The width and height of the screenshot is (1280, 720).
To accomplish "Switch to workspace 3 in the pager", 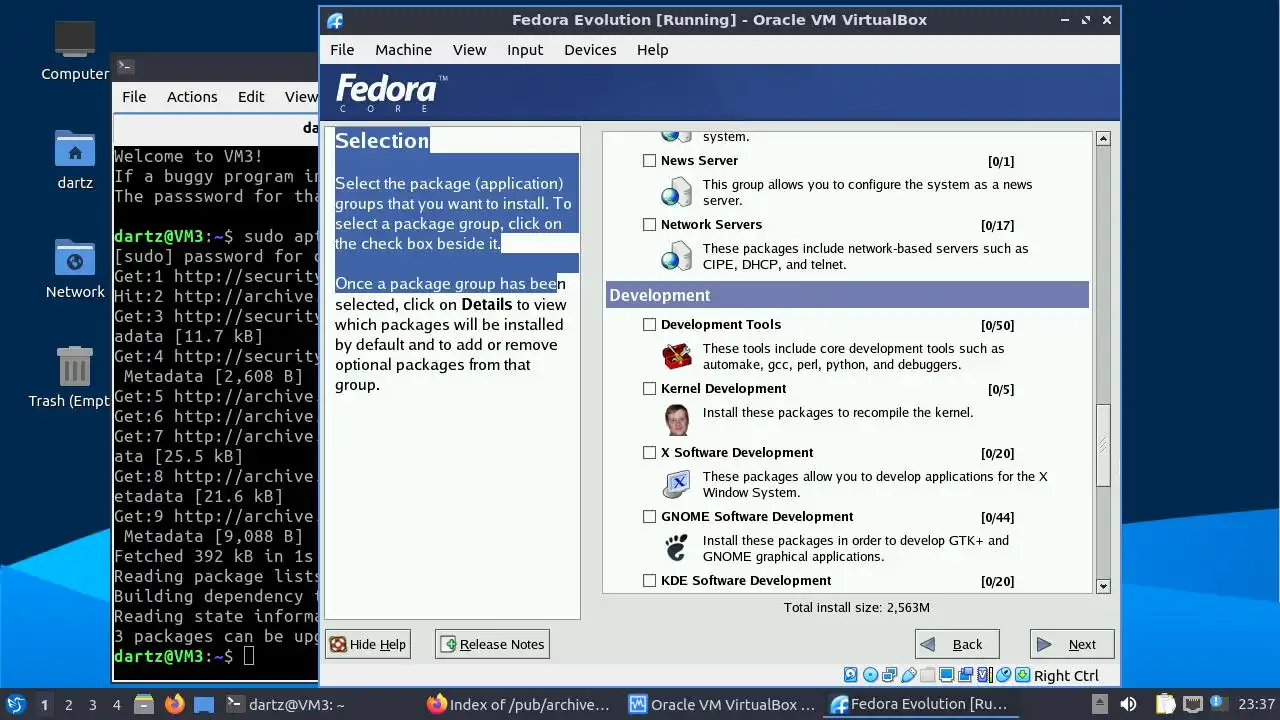I will (x=92, y=704).
